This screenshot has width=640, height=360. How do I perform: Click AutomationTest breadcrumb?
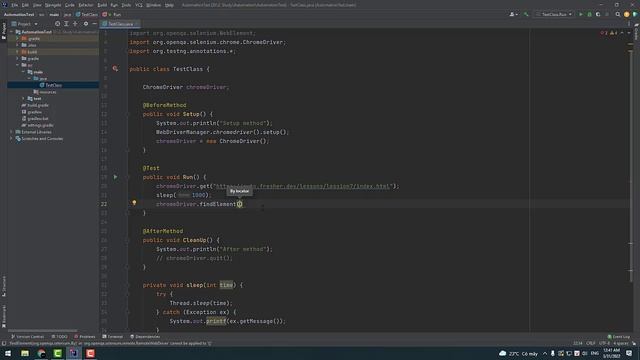click(19, 14)
